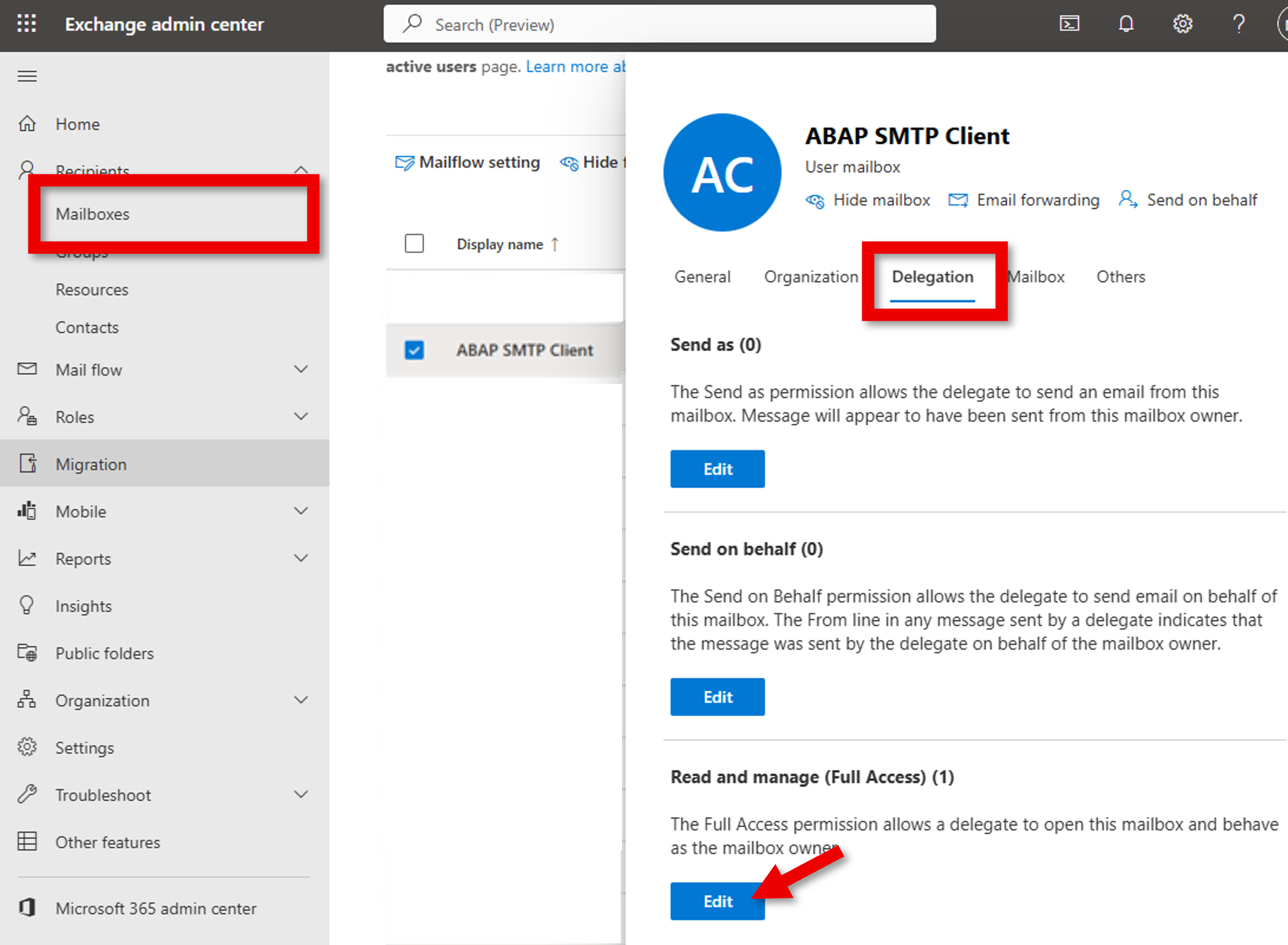Collapse the navigation hamburger menu

click(x=27, y=76)
